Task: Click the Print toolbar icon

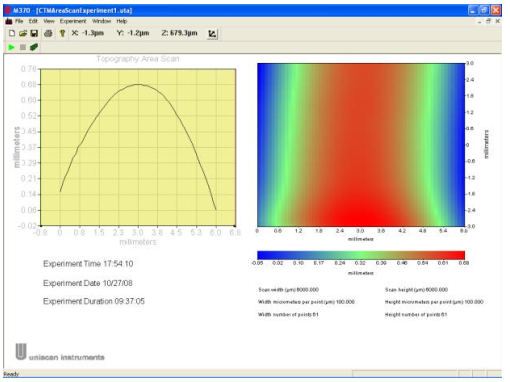Action: pos(48,33)
